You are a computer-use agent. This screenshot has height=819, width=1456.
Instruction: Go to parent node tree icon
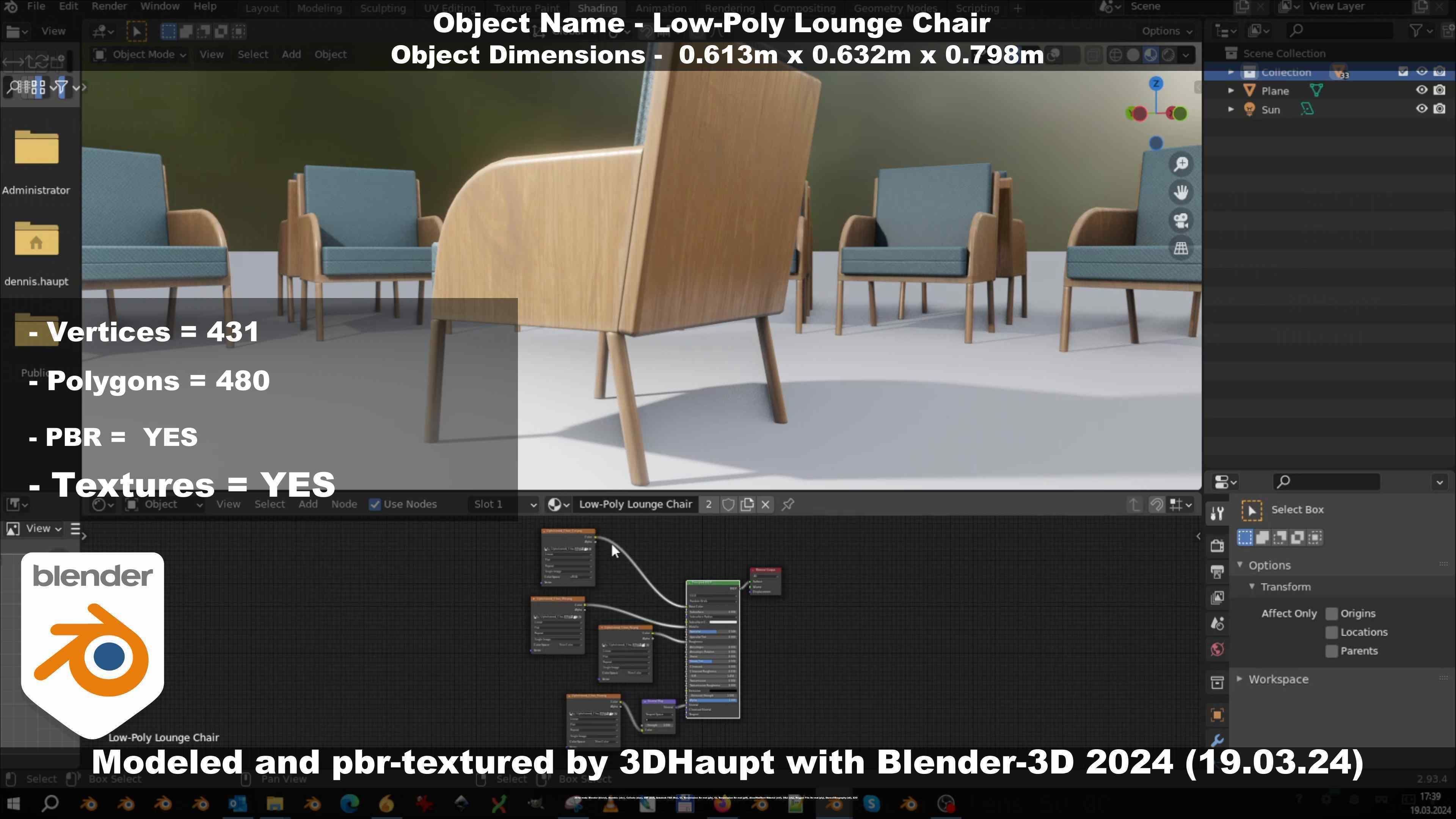click(x=1134, y=504)
